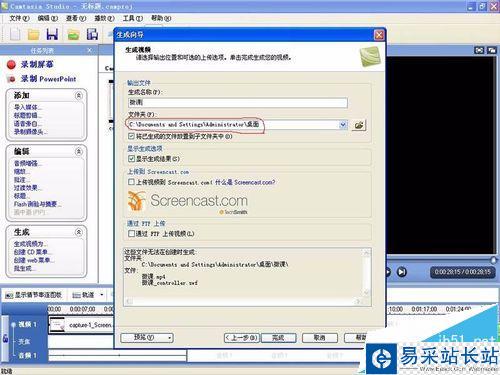Click the 音频 1 audio track label
This screenshot has width=500, height=375.
pyautogui.click(x=27, y=356)
